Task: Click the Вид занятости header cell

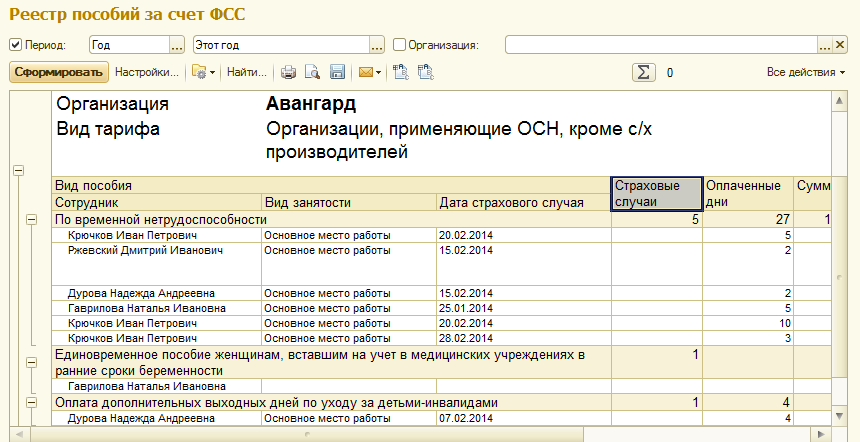Action: [349, 202]
